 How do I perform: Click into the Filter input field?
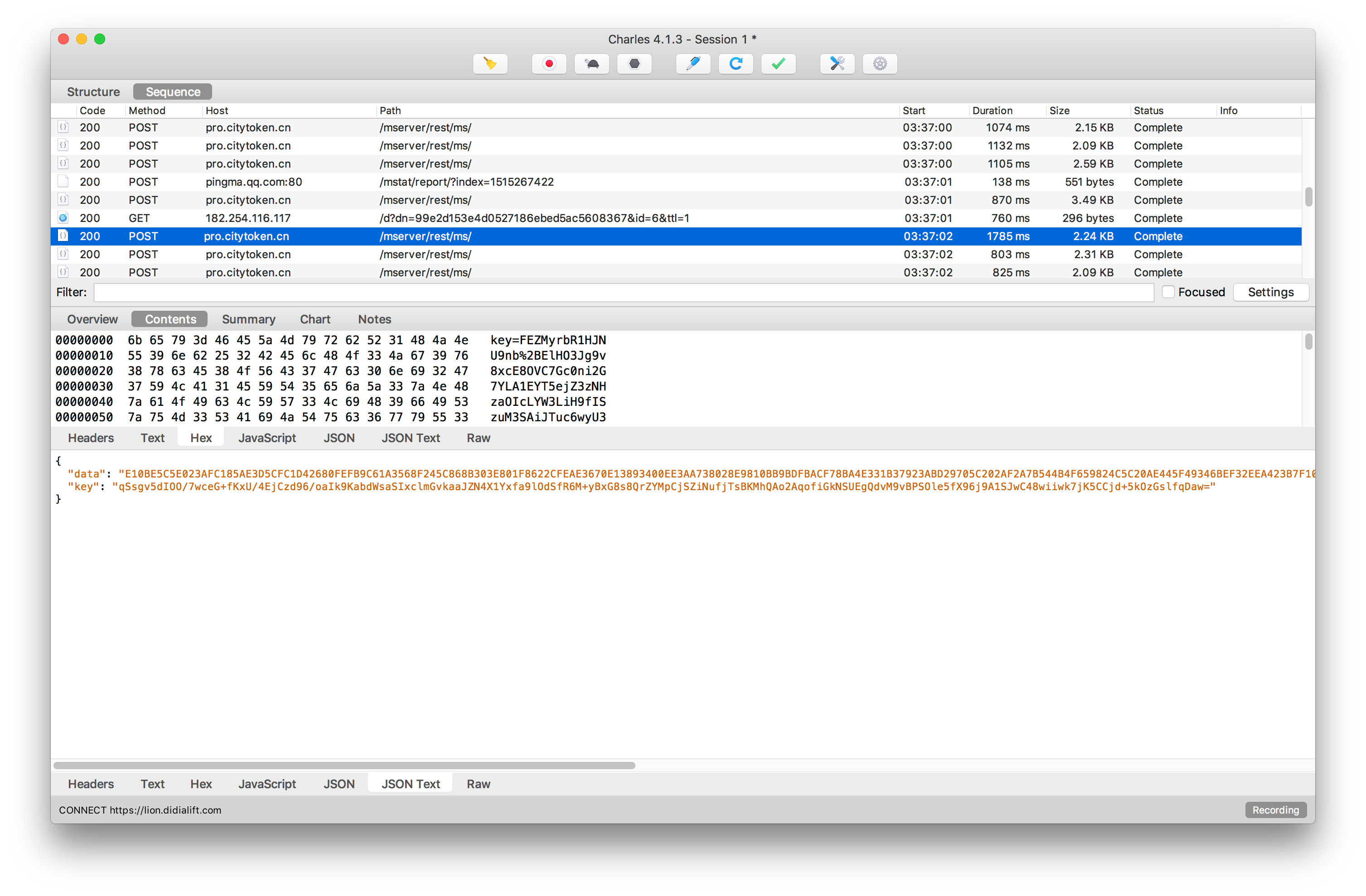tap(623, 293)
